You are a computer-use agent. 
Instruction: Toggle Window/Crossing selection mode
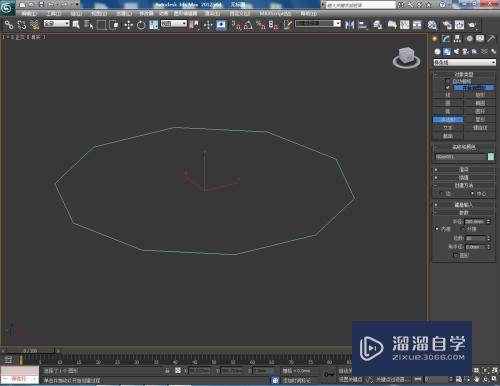click(x=114, y=25)
